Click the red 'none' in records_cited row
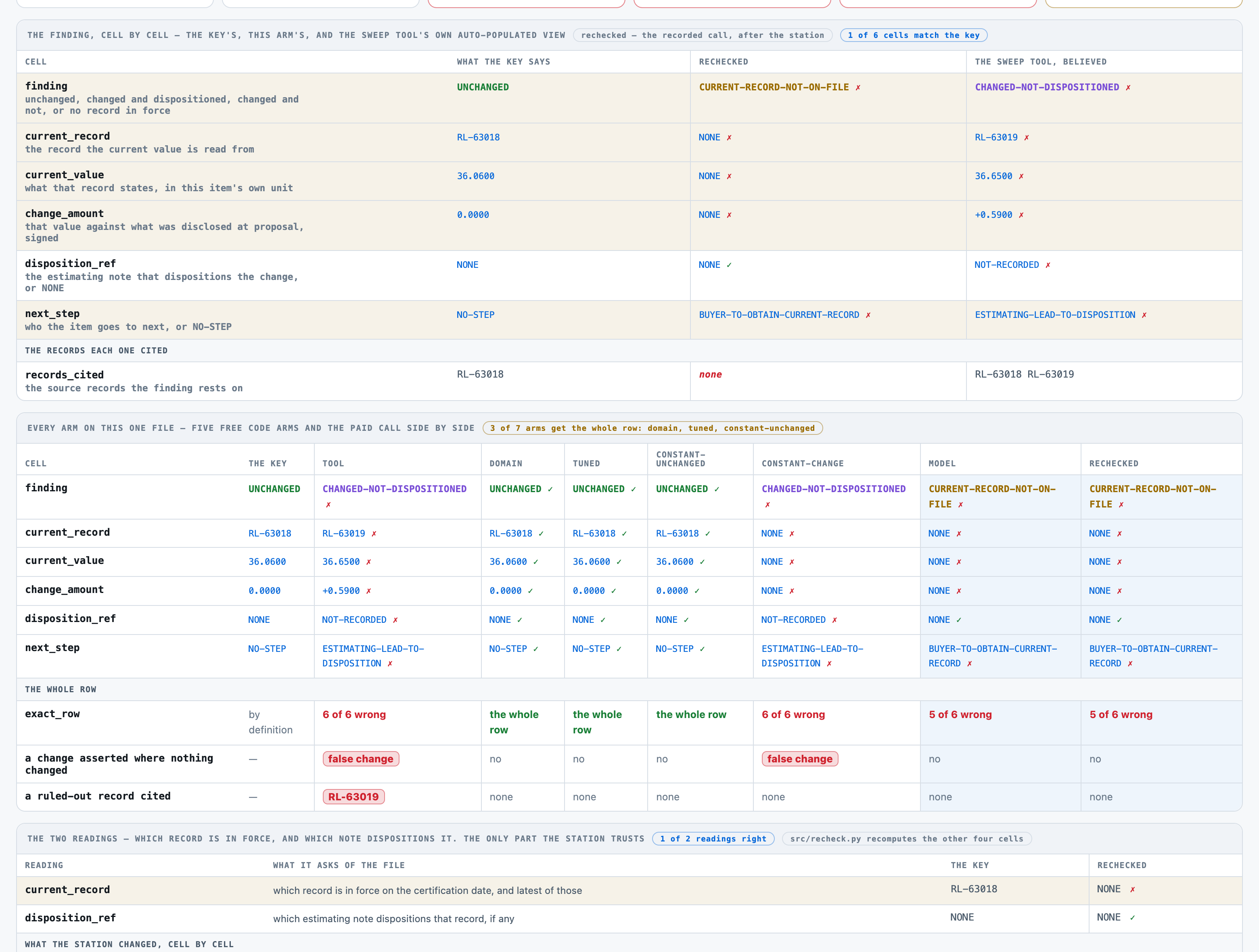This screenshot has height=952, width=1259. click(x=710, y=374)
